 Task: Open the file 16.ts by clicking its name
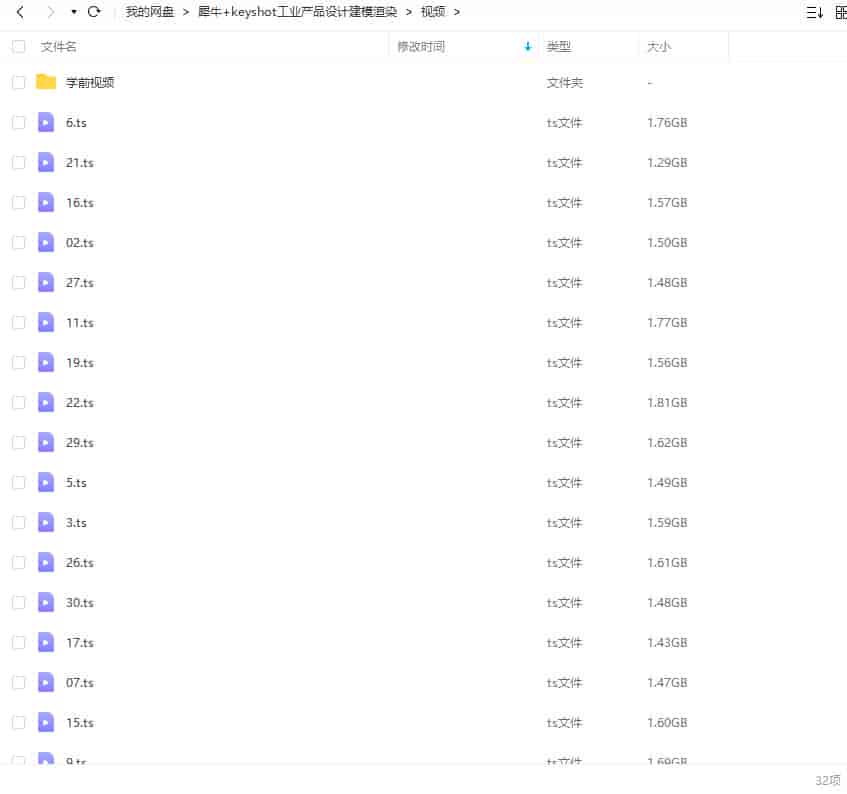click(79, 202)
